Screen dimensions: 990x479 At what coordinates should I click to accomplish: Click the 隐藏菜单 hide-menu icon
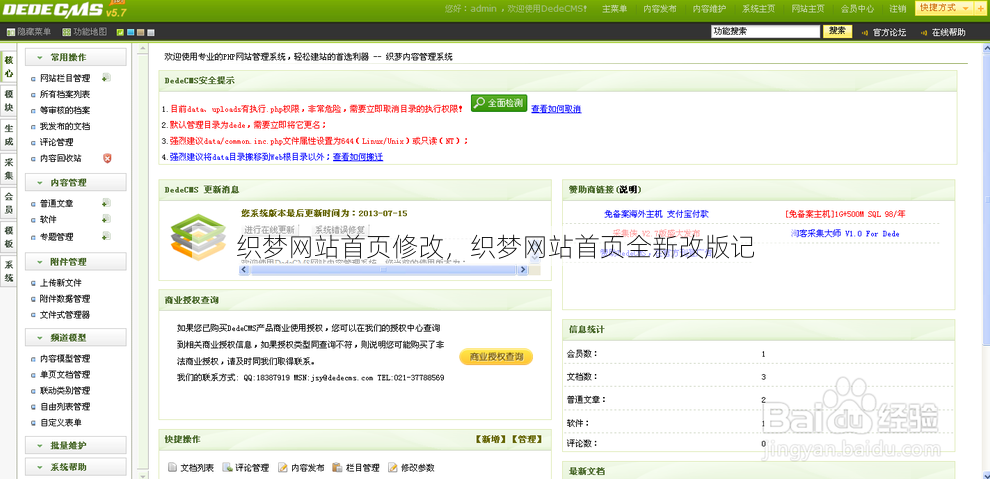[x=10, y=32]
